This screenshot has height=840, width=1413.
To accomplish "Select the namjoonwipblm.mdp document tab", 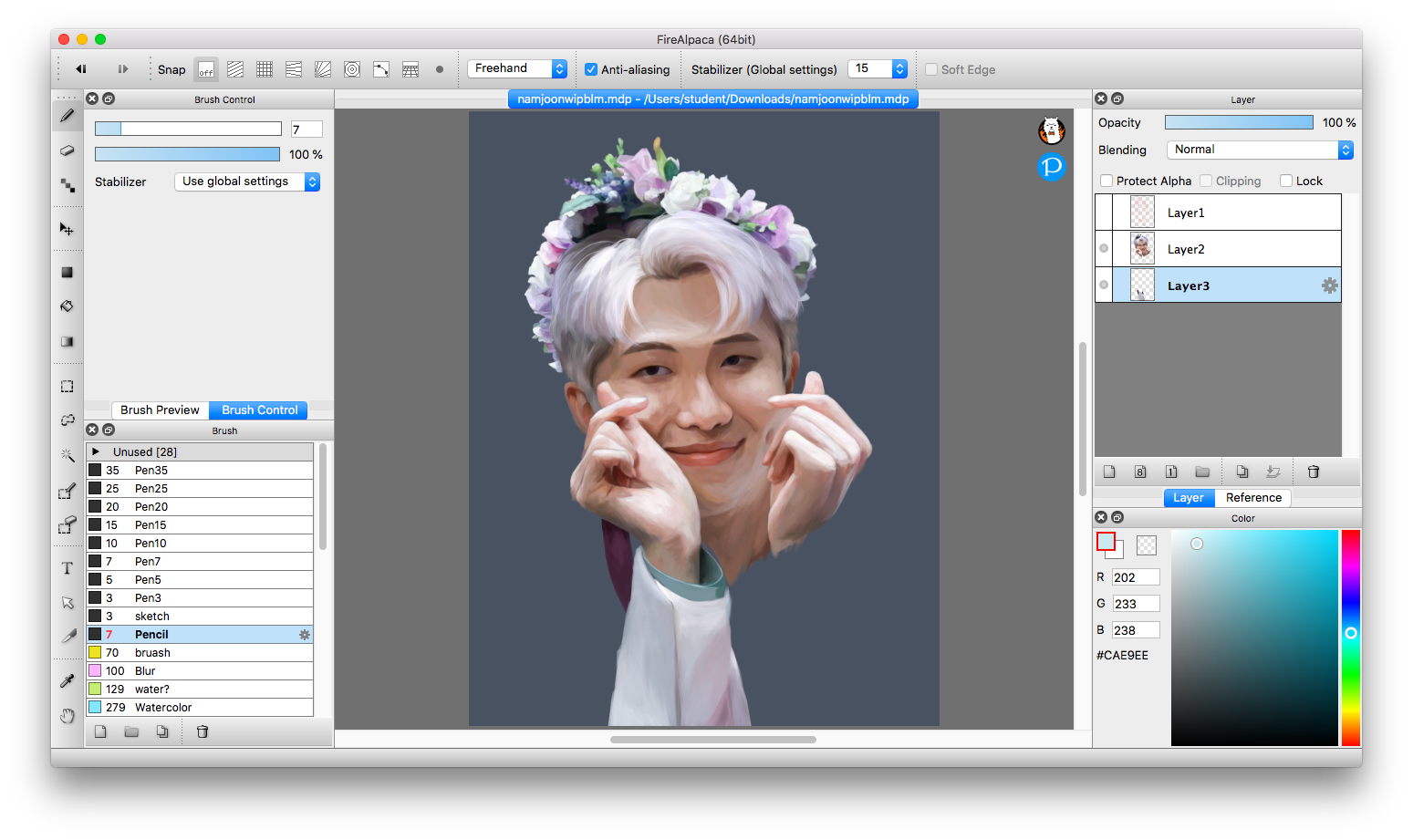I will (x=713, y=99).
